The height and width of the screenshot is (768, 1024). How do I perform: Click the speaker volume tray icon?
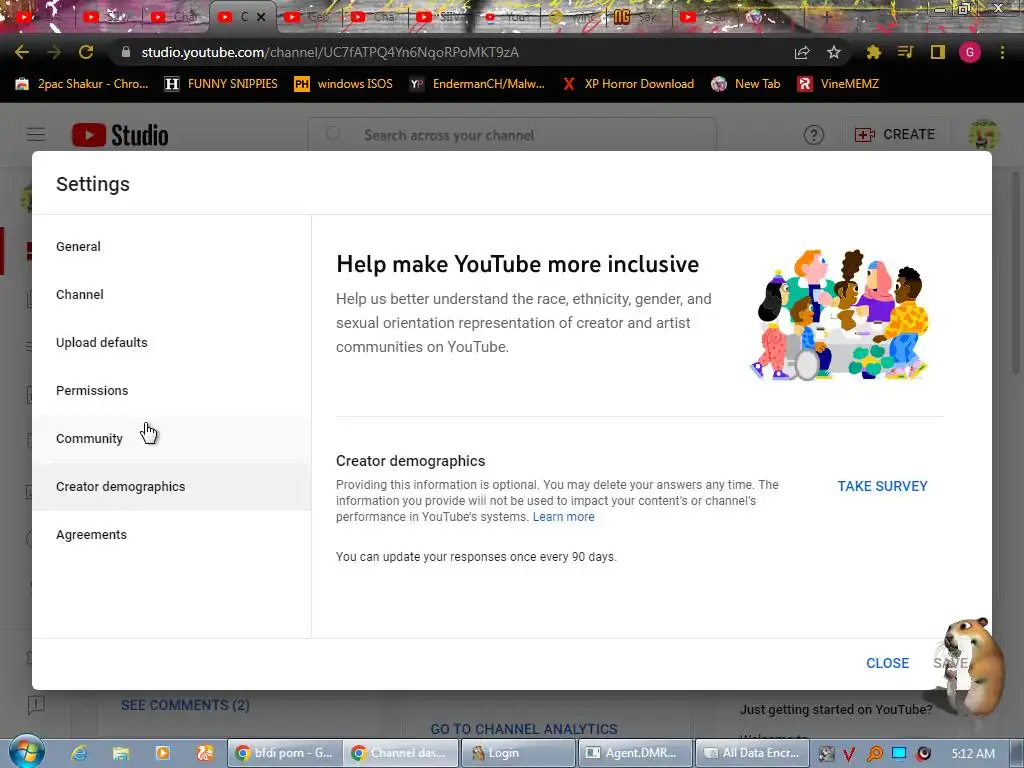pos(923,754)
